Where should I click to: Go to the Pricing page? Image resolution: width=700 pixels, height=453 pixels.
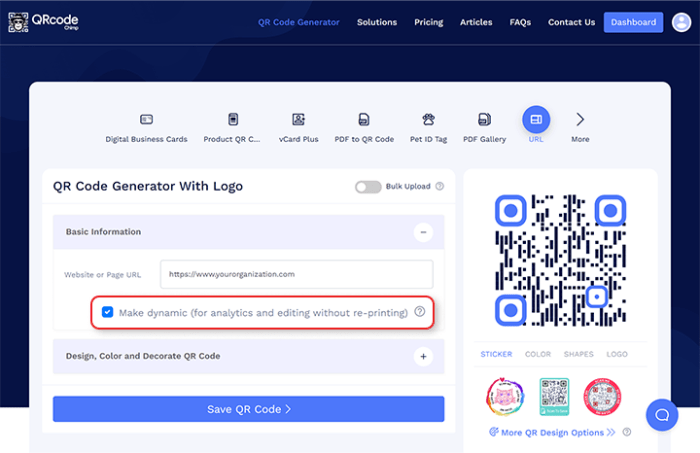pyautogui.click(x=429, y=22)
